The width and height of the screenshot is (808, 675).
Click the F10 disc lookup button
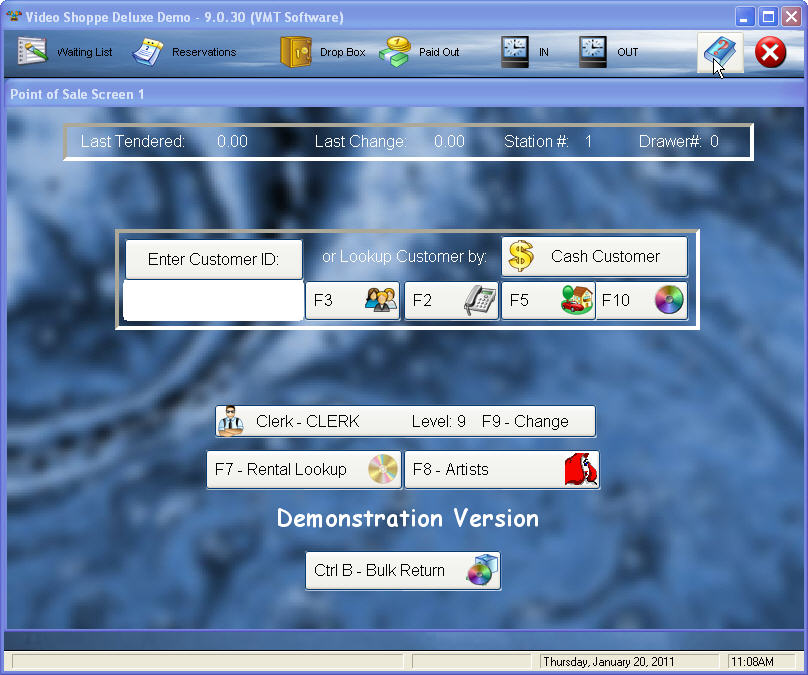point(642,300)
